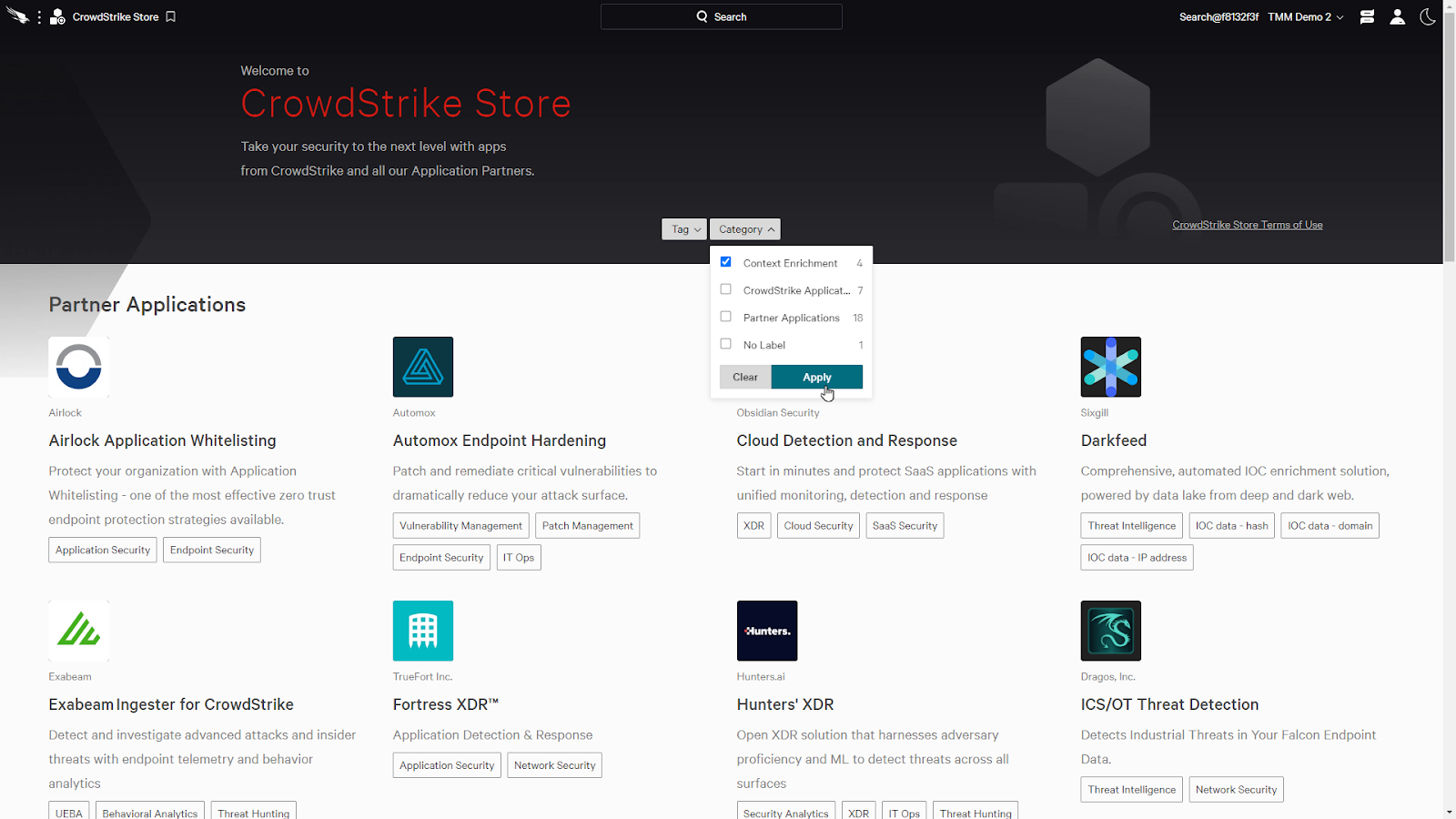Click Network Security tag under ICS/OT

[x=1237, y=790]
